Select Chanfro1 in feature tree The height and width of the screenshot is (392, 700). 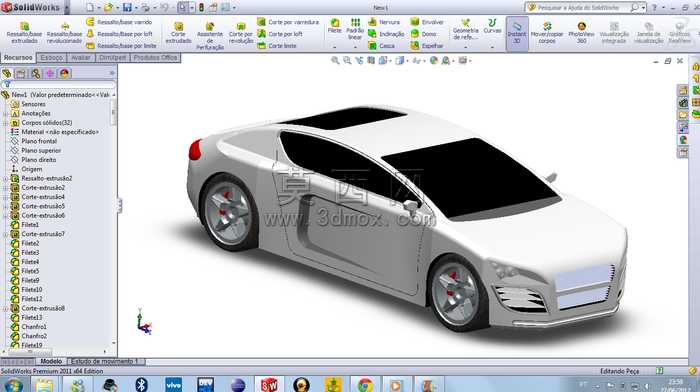coord(34,327)
